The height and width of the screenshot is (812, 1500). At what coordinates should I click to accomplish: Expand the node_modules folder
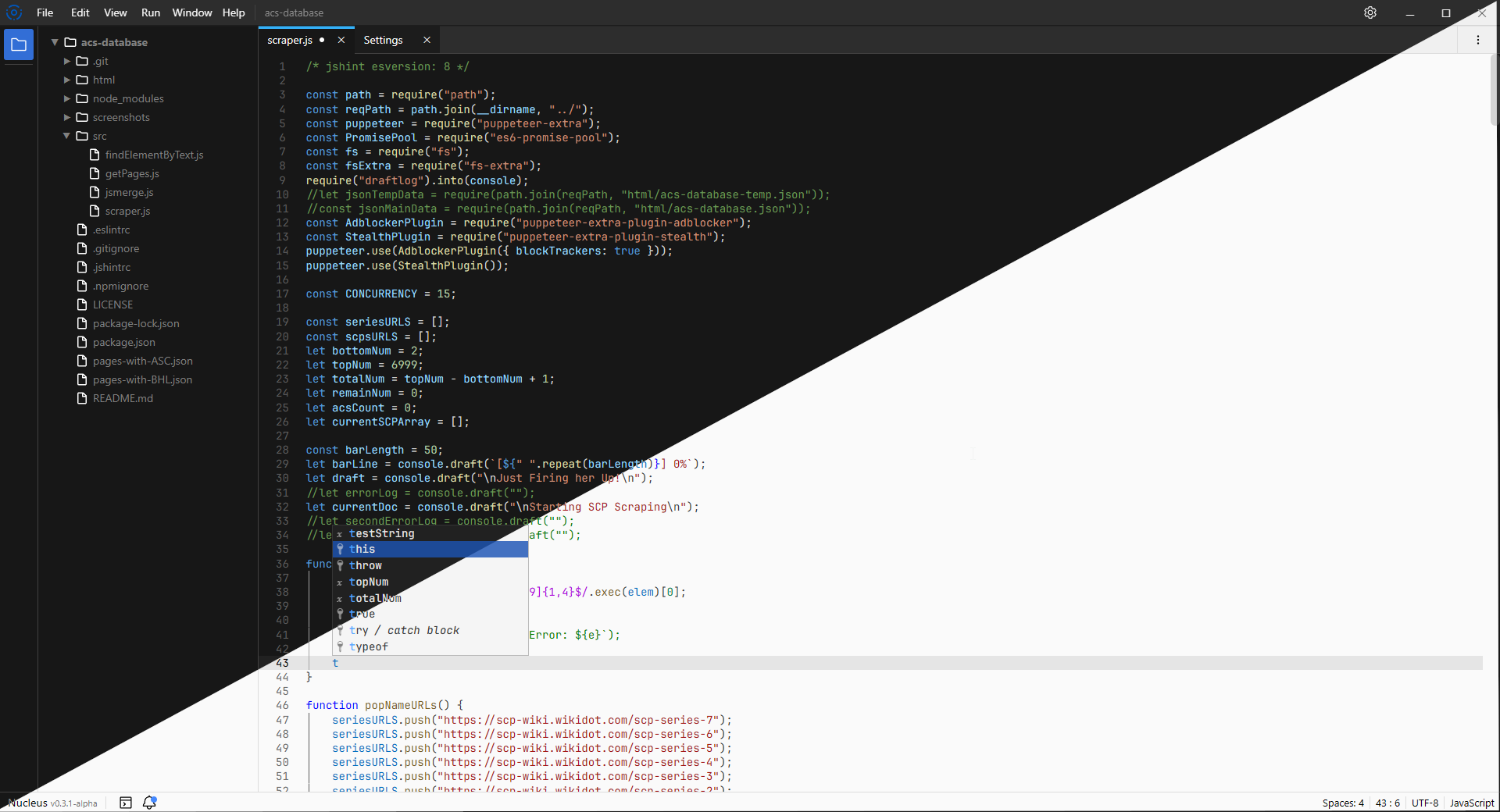[67, 98]
